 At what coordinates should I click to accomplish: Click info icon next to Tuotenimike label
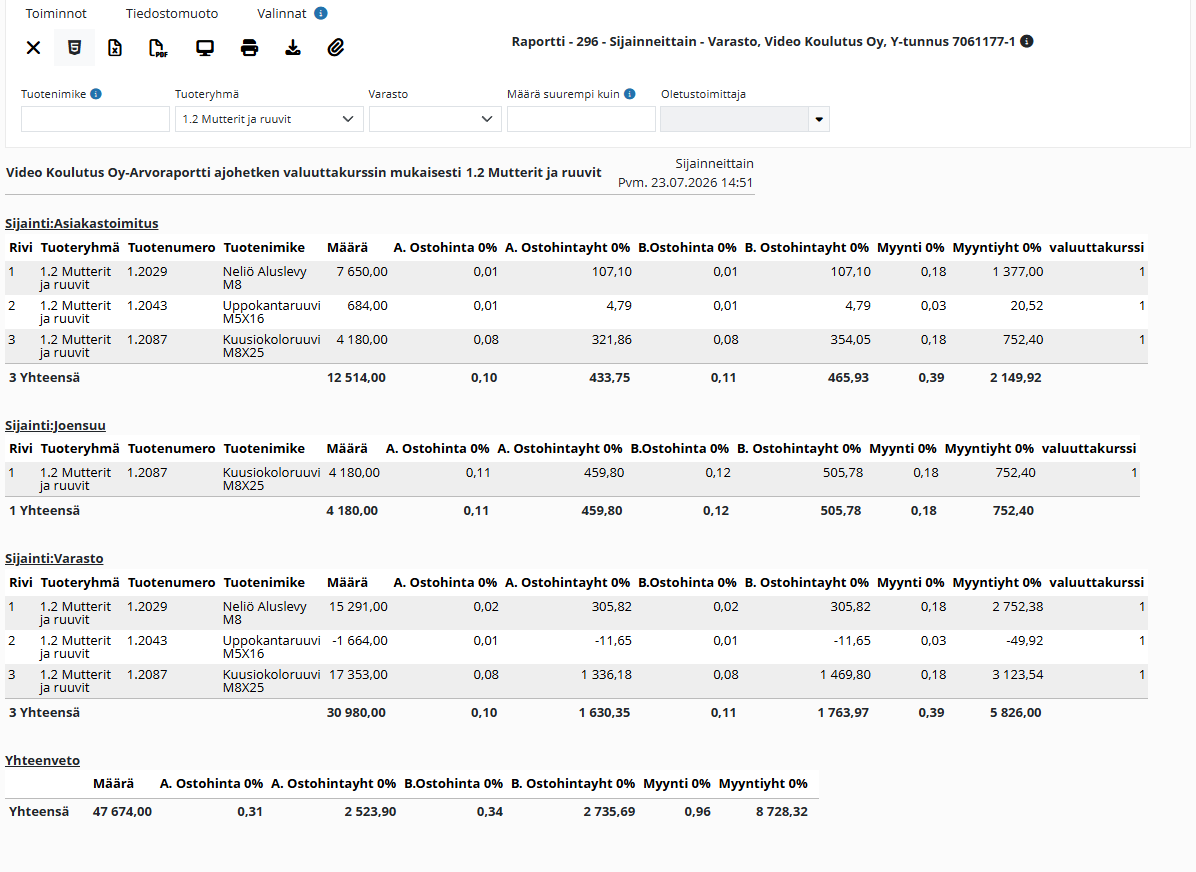click(x=96, y=94)
